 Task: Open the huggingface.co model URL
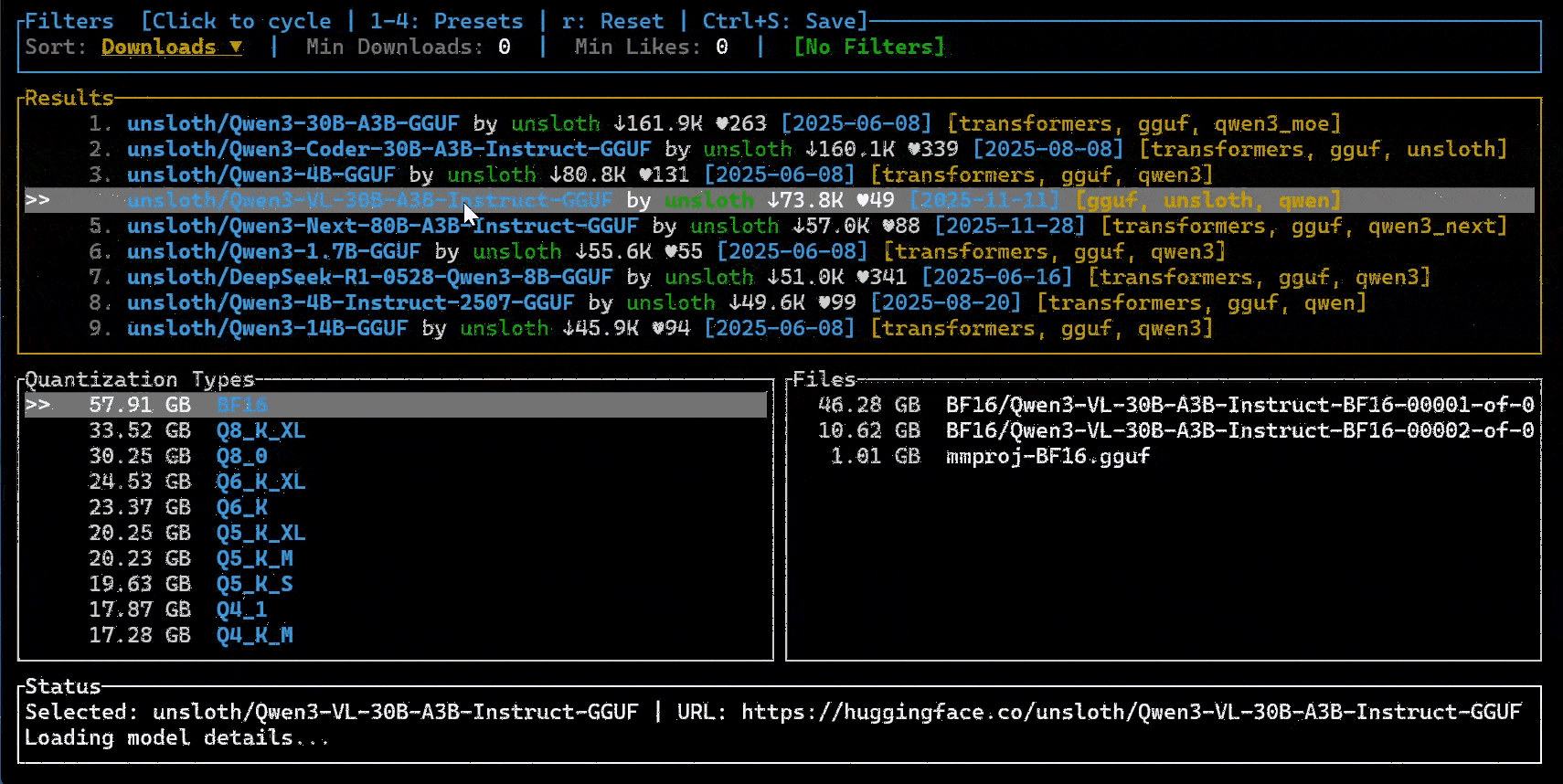coord(1132,712)
